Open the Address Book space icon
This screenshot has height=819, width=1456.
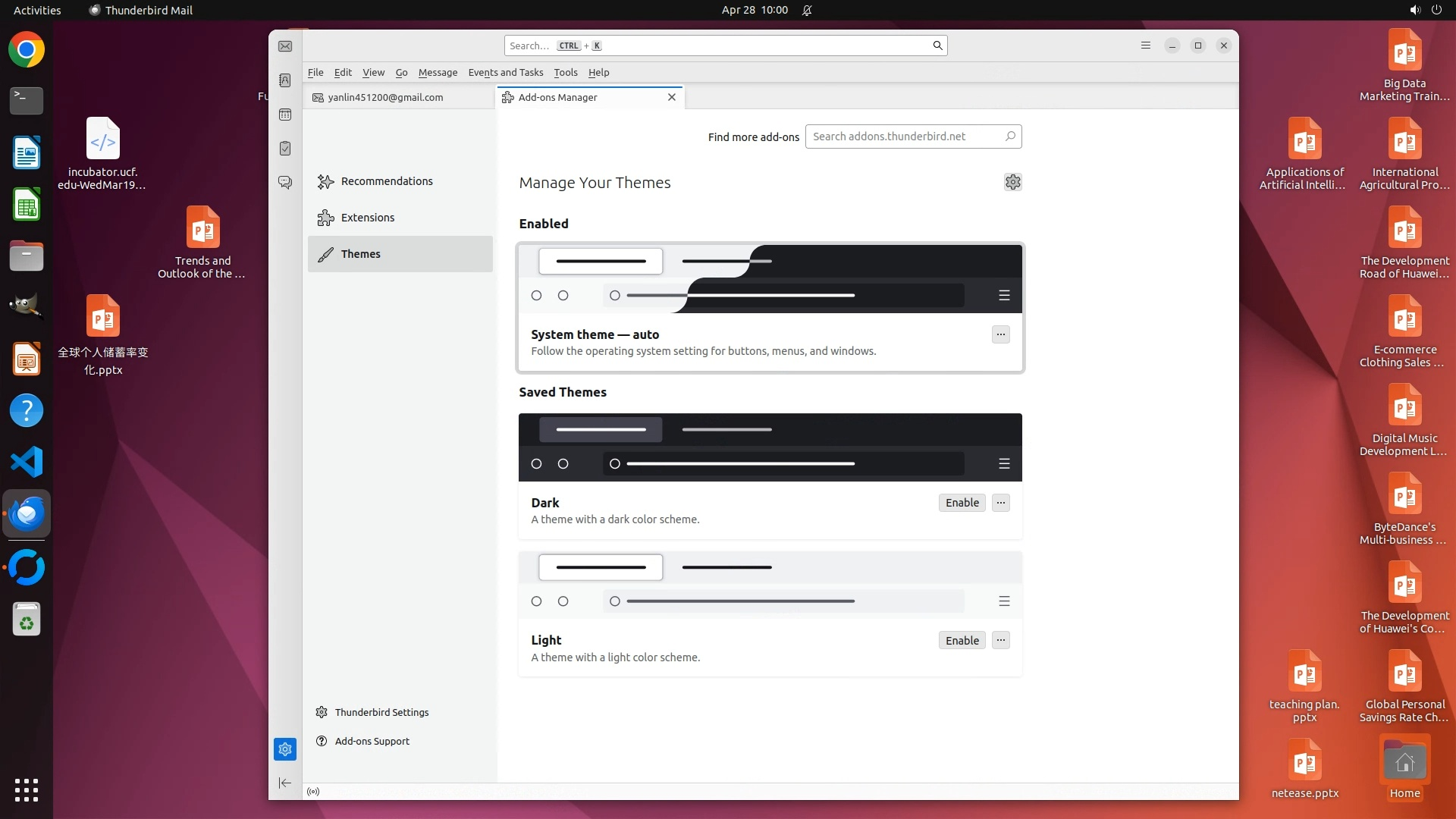285,80
